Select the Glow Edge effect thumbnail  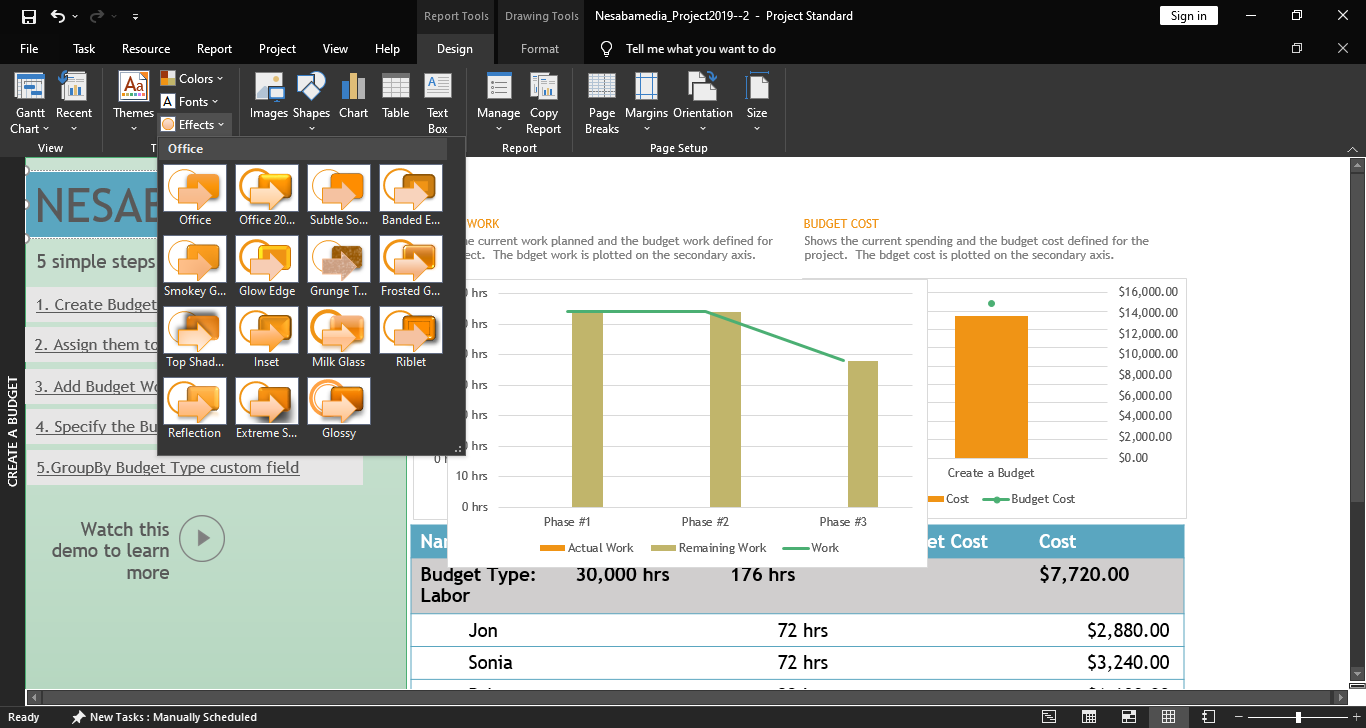(x=267, y=260)
